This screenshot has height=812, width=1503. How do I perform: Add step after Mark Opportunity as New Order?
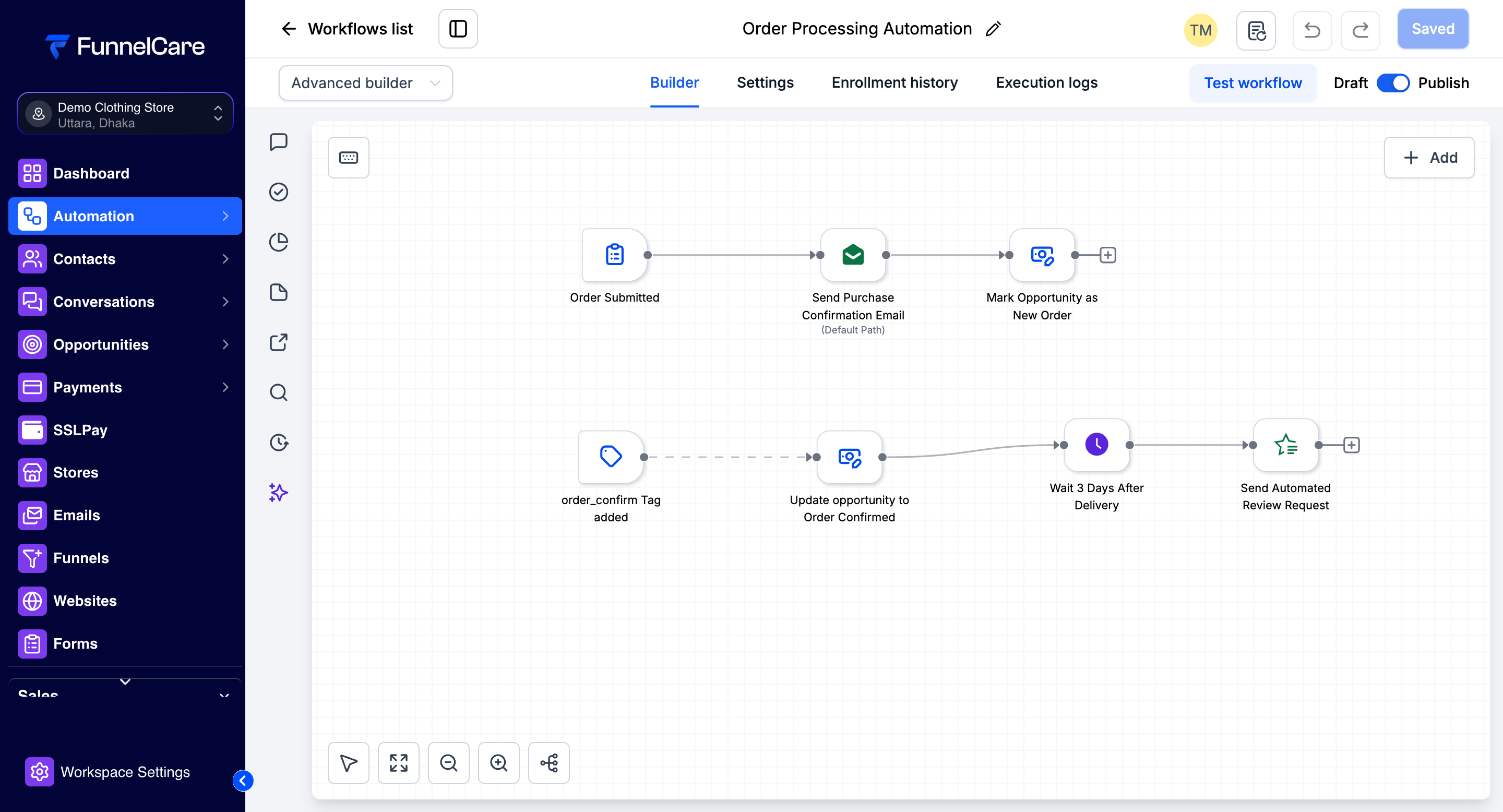pyautogui.click(x=1108, y=255)
